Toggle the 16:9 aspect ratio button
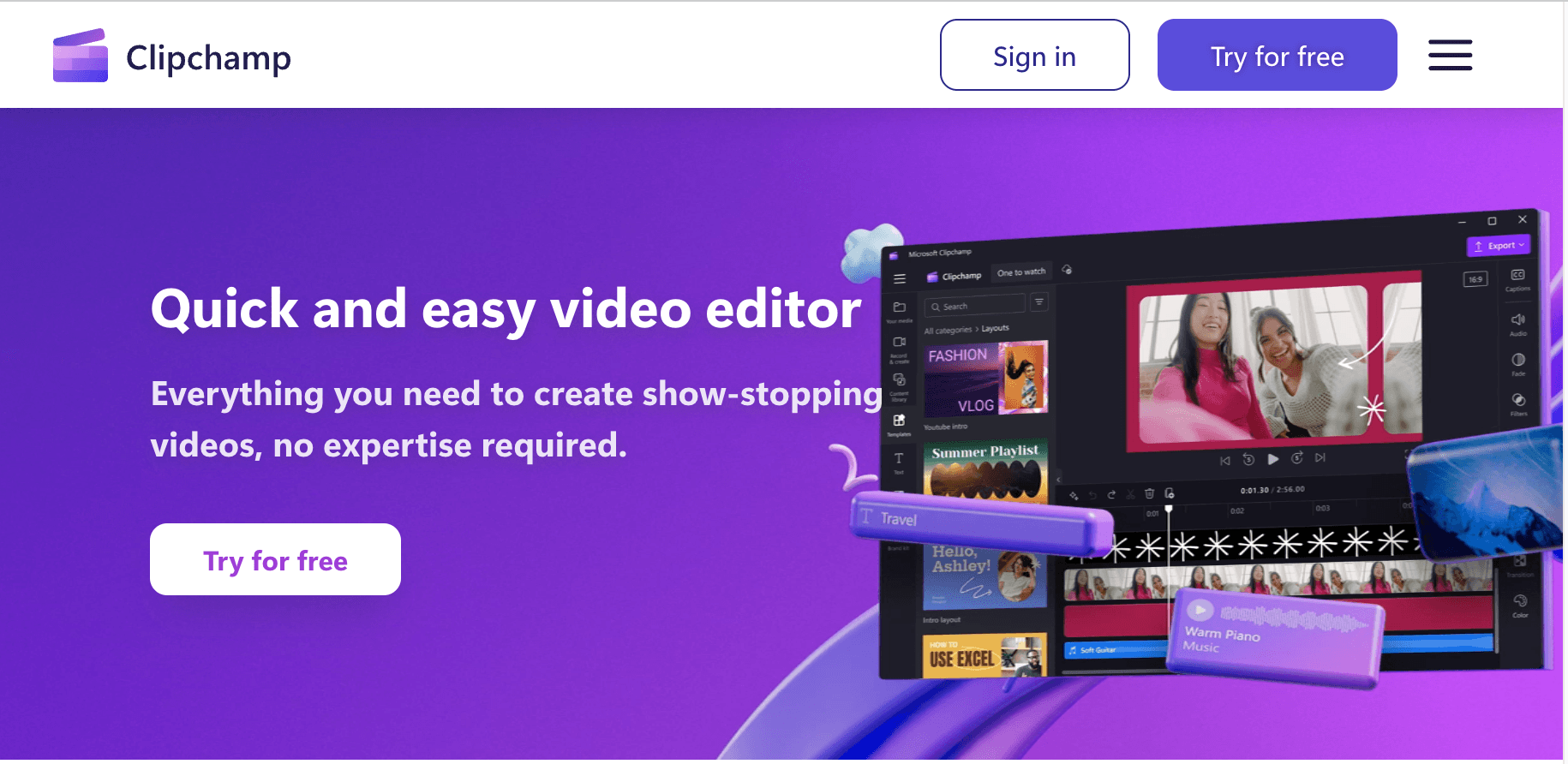 tap(1475, 279)
